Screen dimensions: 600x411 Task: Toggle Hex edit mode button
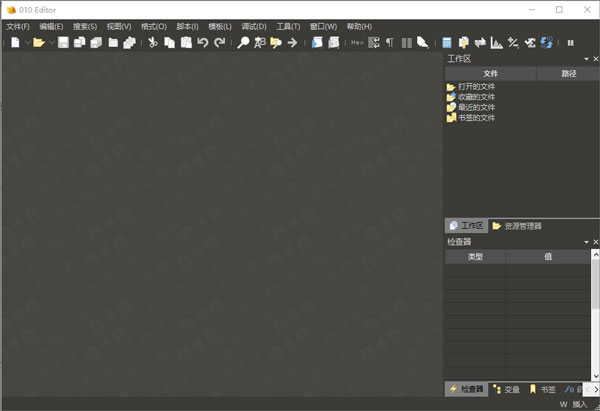pyautogui.click(x=357, y=42)
